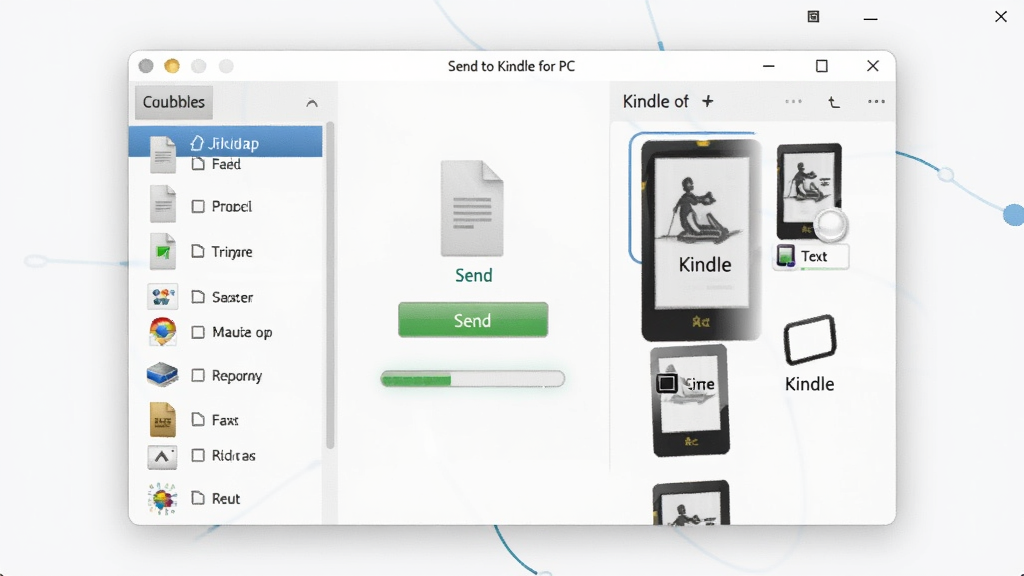Select the Kindle thumbnail labeled Sime
The image size is (1024, 576).
(690, 400)
